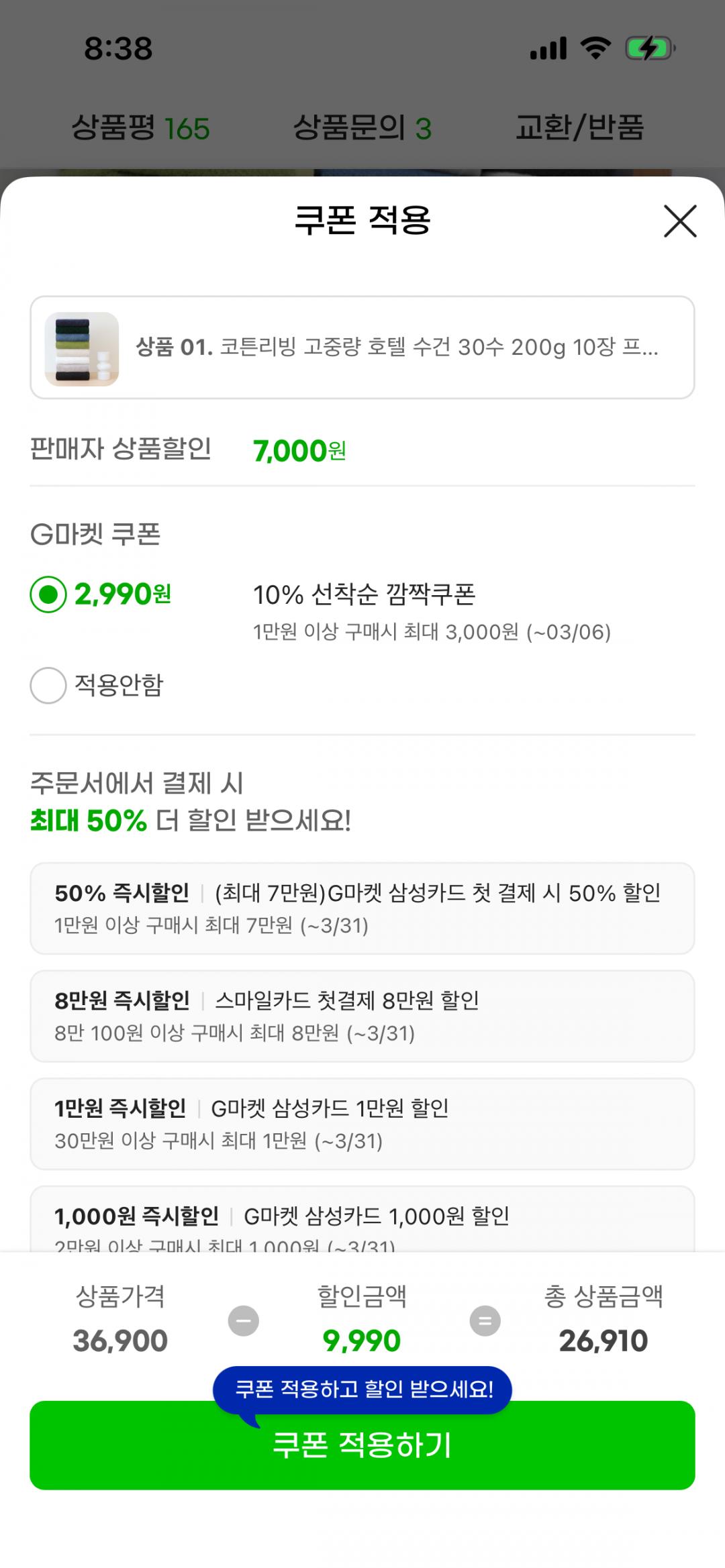The width and height of the screenshot is (725, 1568).
Task: Tap the battery charging icon in status bar
Action: tap(650, 48)
